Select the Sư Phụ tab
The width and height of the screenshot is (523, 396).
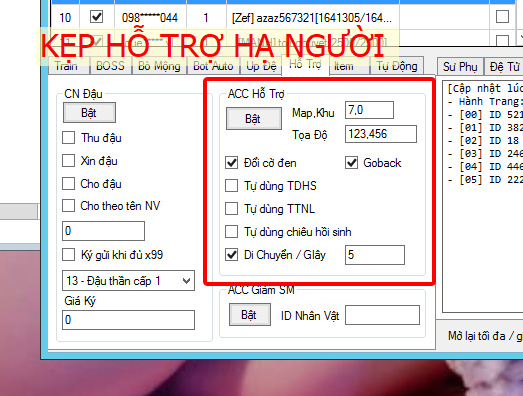point(460,67)
